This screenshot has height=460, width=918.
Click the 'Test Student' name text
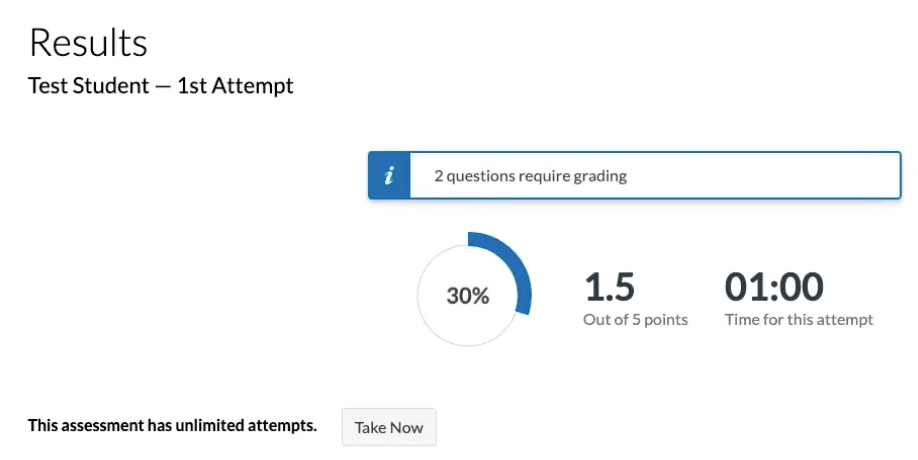pos(88,85)
